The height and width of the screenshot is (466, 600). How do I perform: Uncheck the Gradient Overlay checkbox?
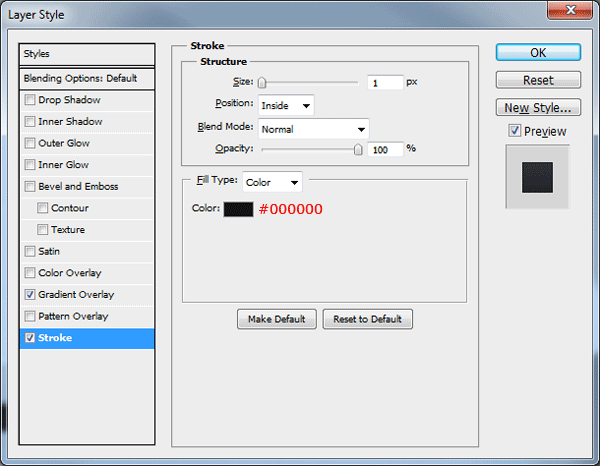[x=30, y=295]
